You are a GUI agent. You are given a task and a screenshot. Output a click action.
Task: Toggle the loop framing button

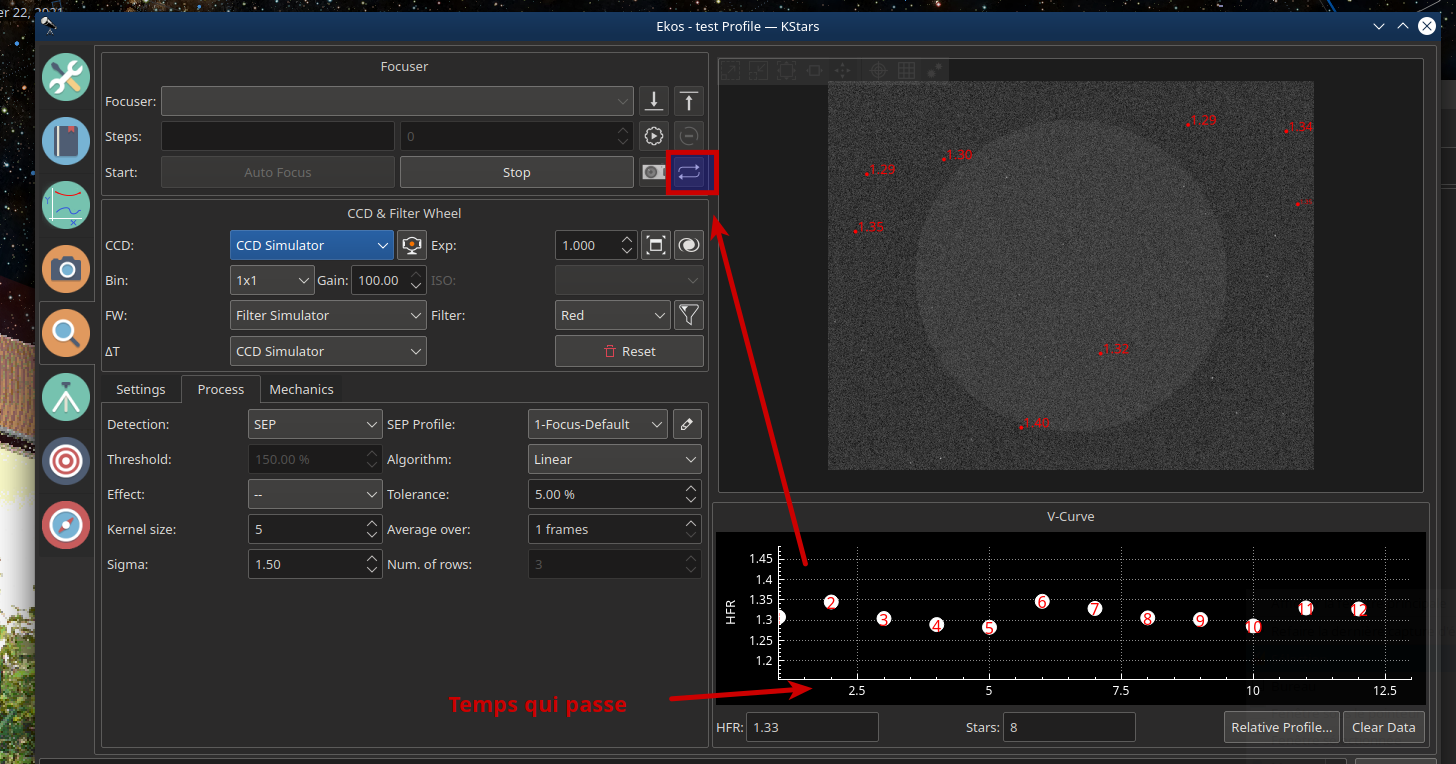pos(688,172)
